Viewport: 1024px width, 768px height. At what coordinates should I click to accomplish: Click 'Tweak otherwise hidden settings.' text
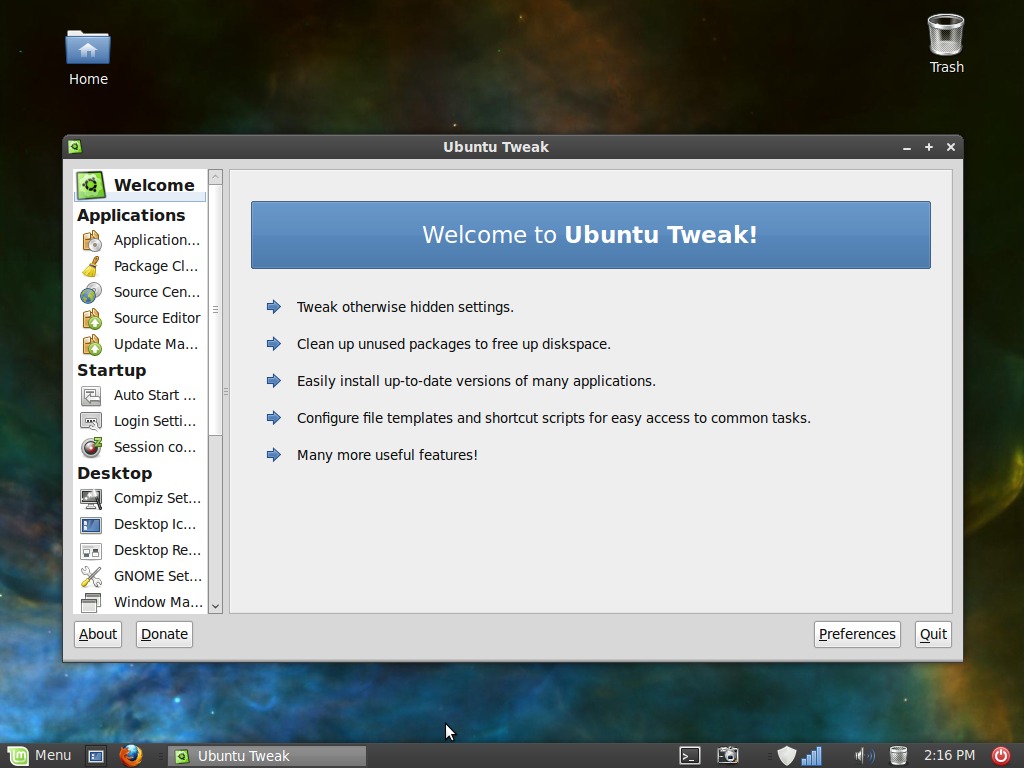coord(405,307)
